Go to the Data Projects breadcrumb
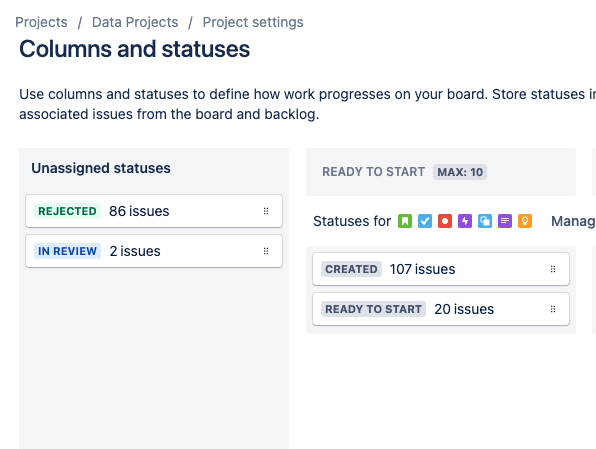This screenshot has width=596, height=449. pyautogui.click(x=135, y=22)
